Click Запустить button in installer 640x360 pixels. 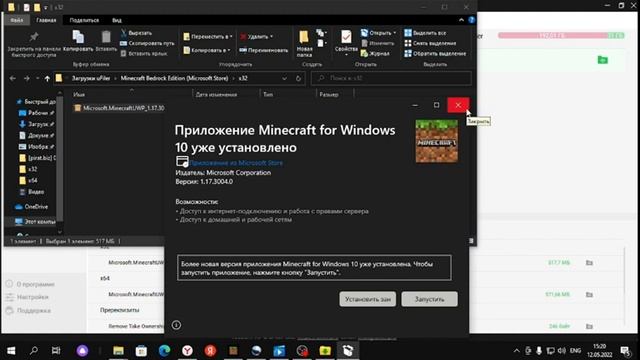tap(429, 299)
